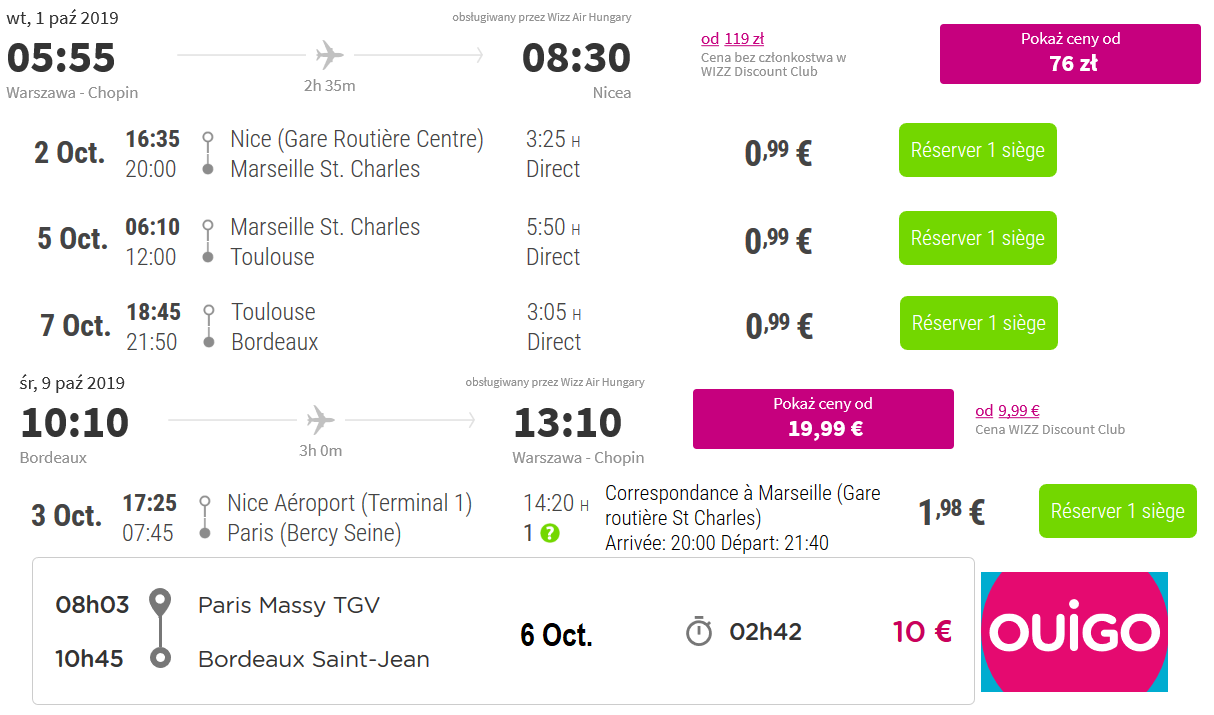Reserve a seat on Marseille to Toulouse bus
The height and width of the screenshot is (715, 1214).
click(x=977, y=238)
